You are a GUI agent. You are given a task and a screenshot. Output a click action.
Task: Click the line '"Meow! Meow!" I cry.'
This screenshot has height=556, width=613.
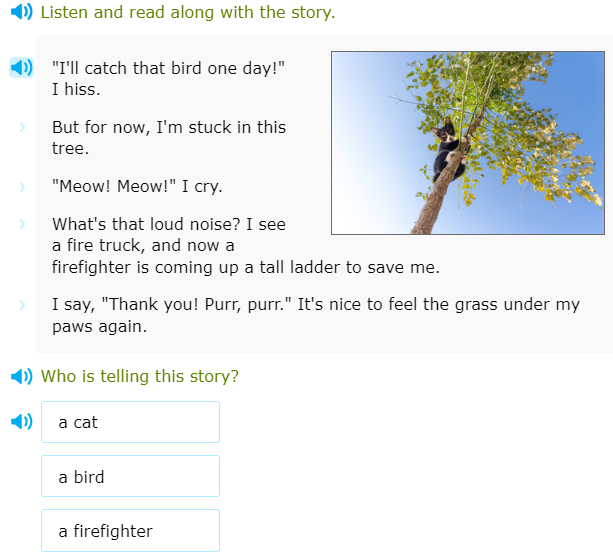(137, 187)
